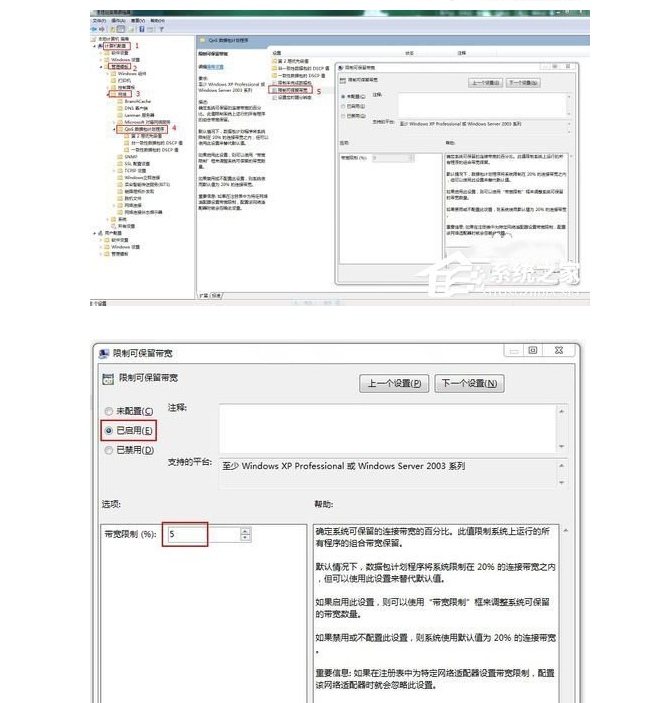Image resolution: width=661 pixels, height=703 pixels.
Task: Open the 查看(V) menu
Action: click(138, 21)
